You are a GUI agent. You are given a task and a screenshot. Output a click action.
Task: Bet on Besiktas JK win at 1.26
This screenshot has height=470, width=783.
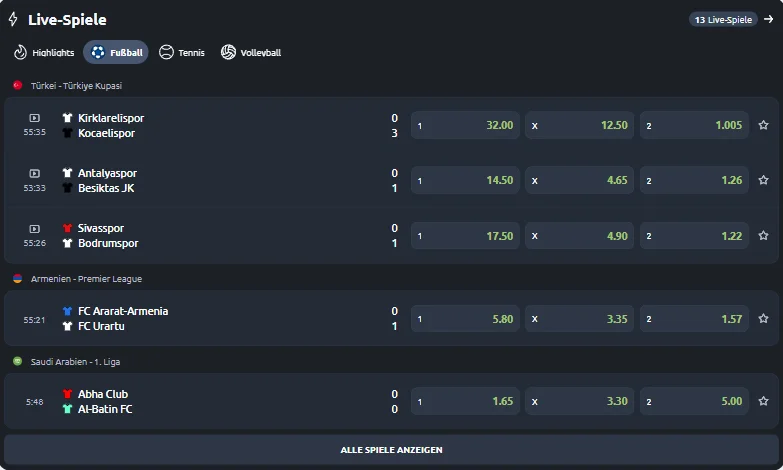click(694, 180)
